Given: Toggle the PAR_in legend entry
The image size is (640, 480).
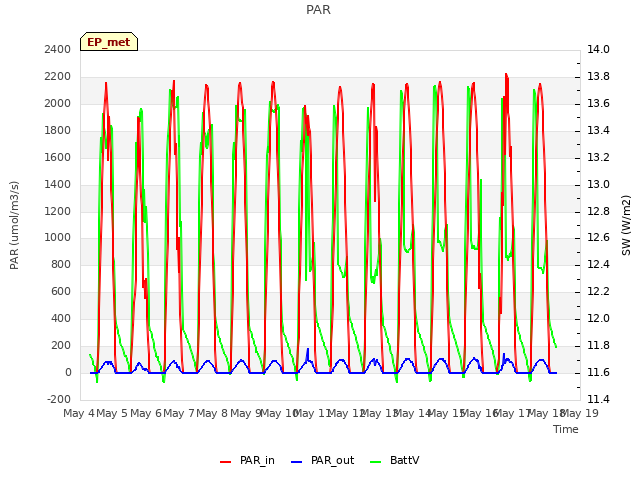Looking at the screenshot, I should coord(247,460).
